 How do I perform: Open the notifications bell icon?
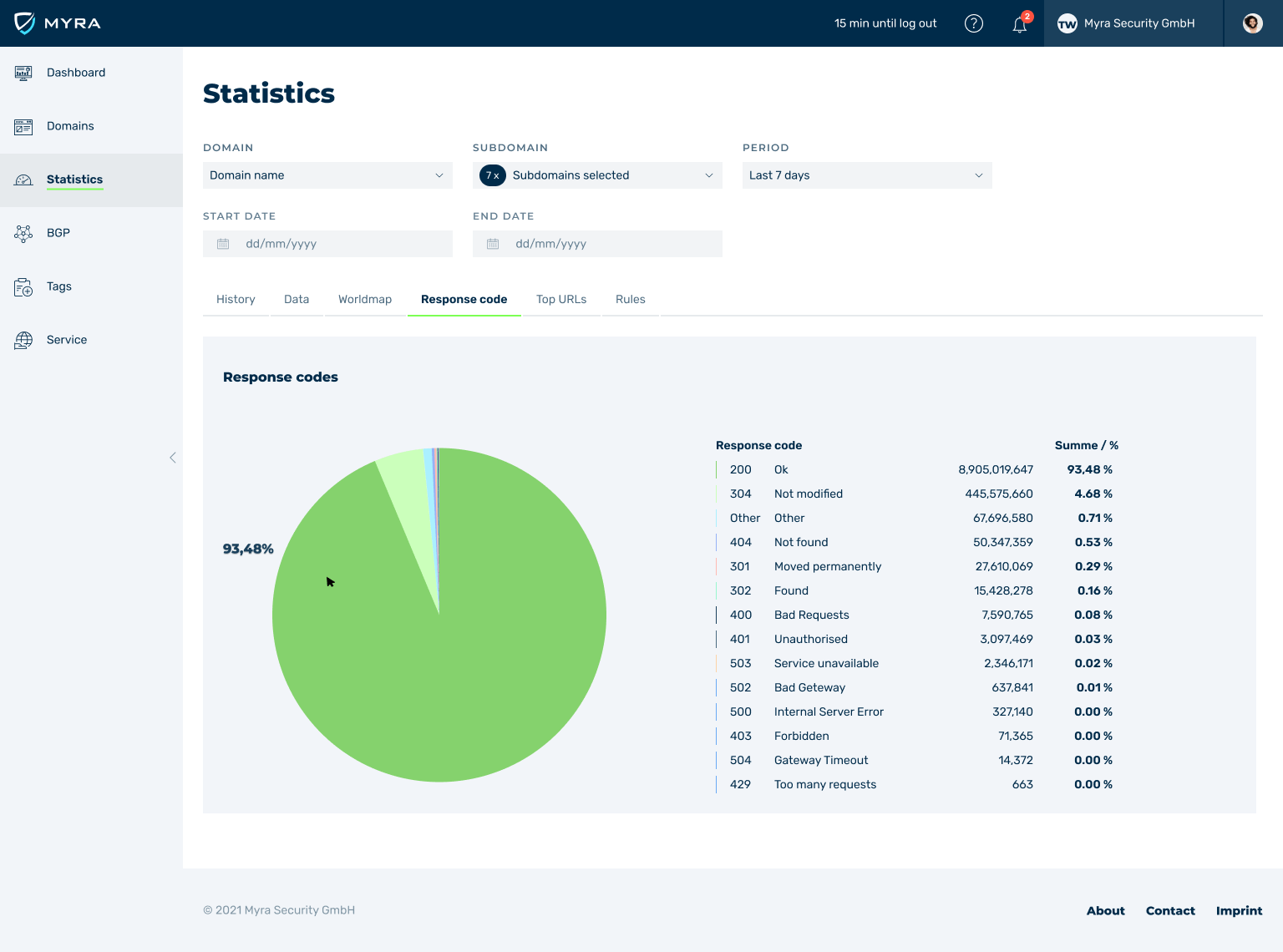pos(1020,24)
